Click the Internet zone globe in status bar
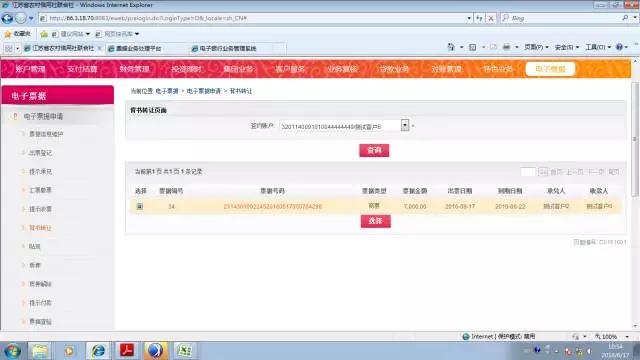This screenshot has height=360, width=640. click(x=466, y=337)
